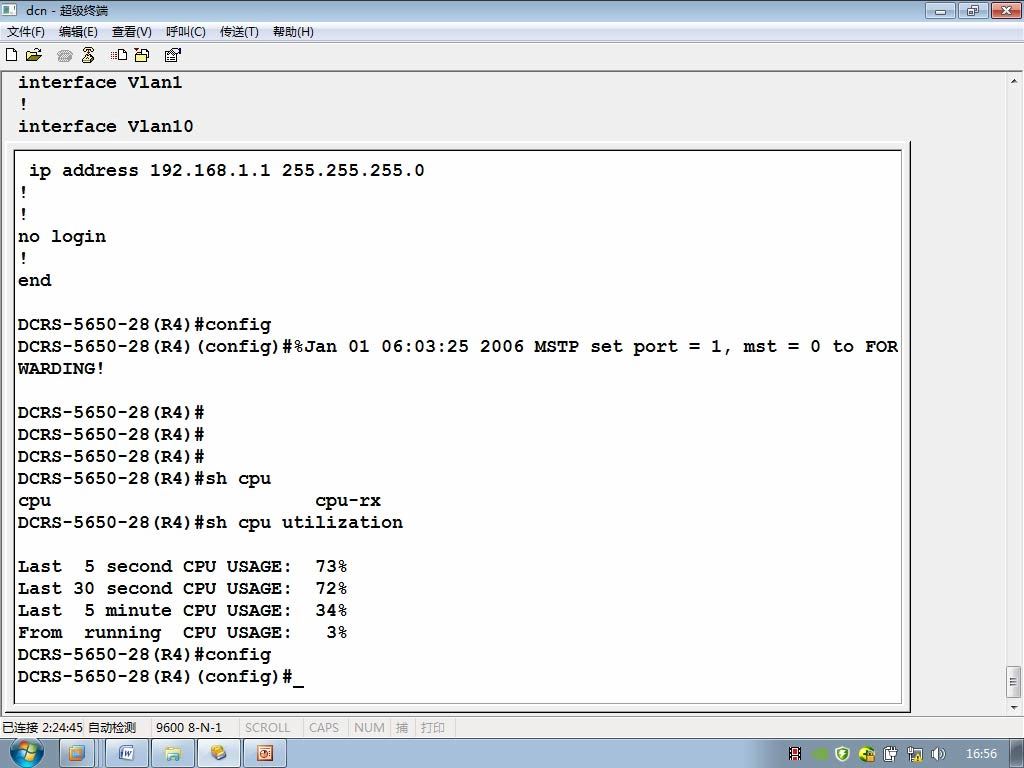Switch to PowerPoint in the taskbar
This screenshot has height=768, width=1024.
[264, 754]
